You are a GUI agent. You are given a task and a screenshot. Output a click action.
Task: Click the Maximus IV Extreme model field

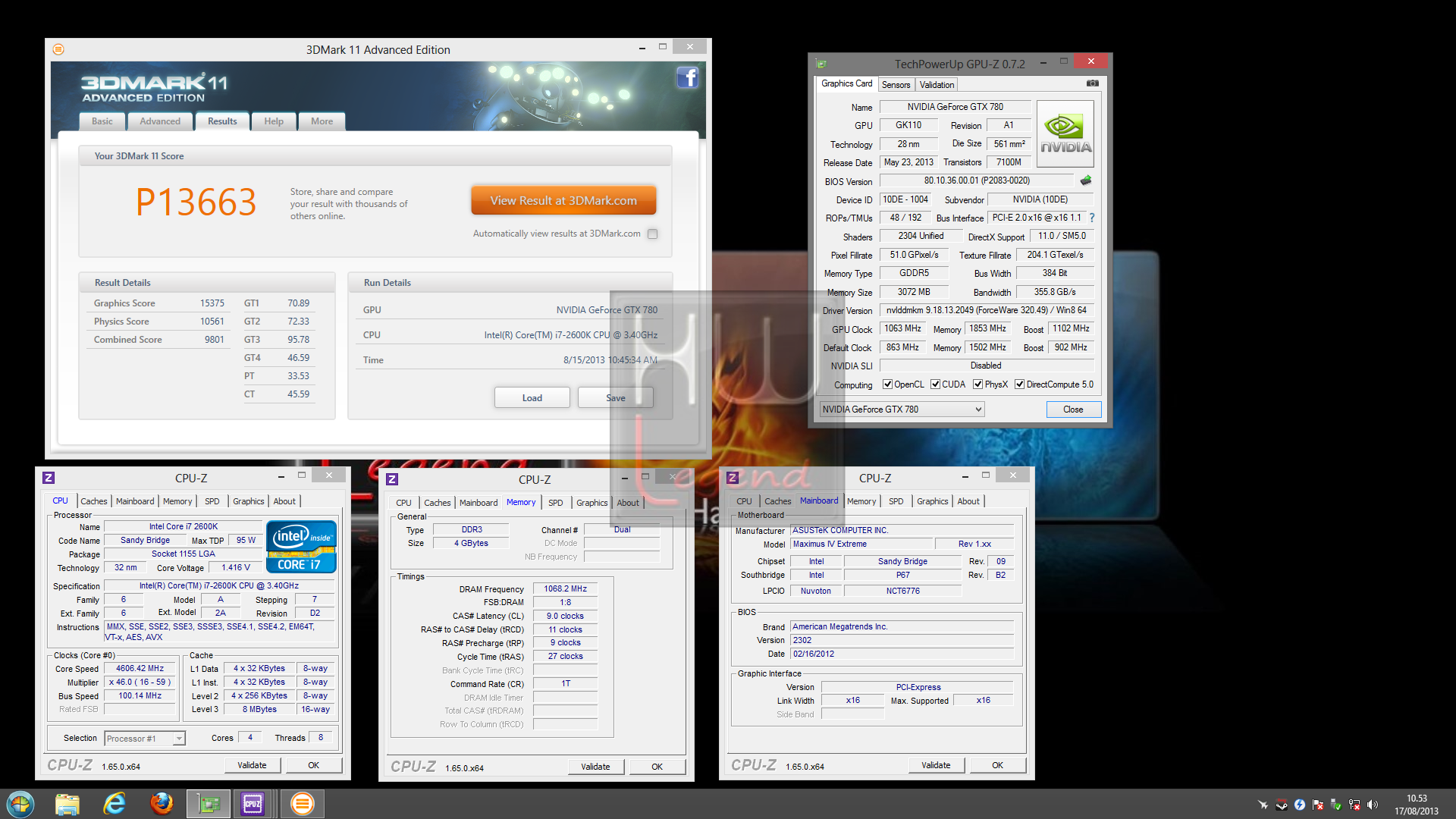(x=861, y=544)
